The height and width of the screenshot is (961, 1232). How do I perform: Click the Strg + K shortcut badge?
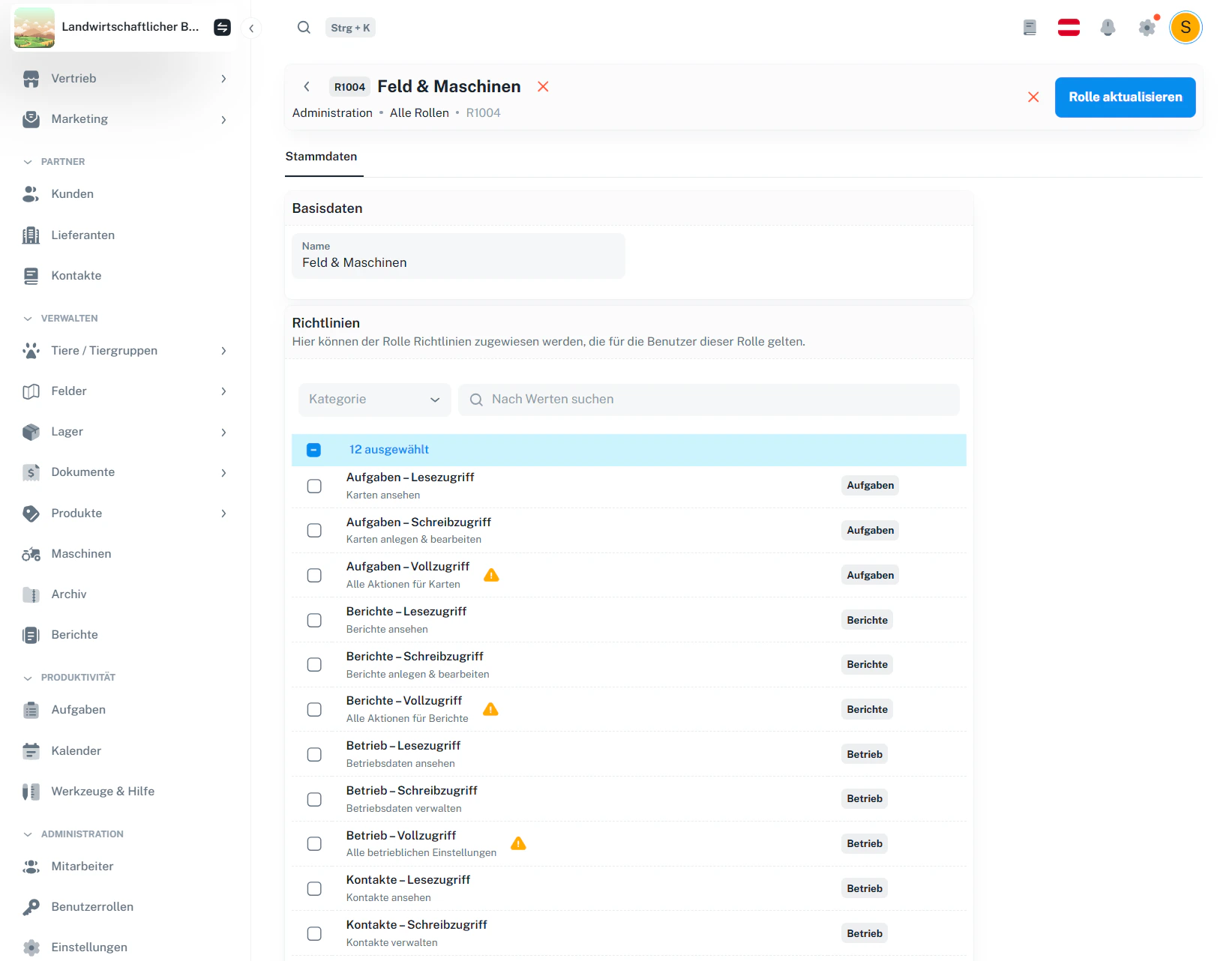point(350,28)
